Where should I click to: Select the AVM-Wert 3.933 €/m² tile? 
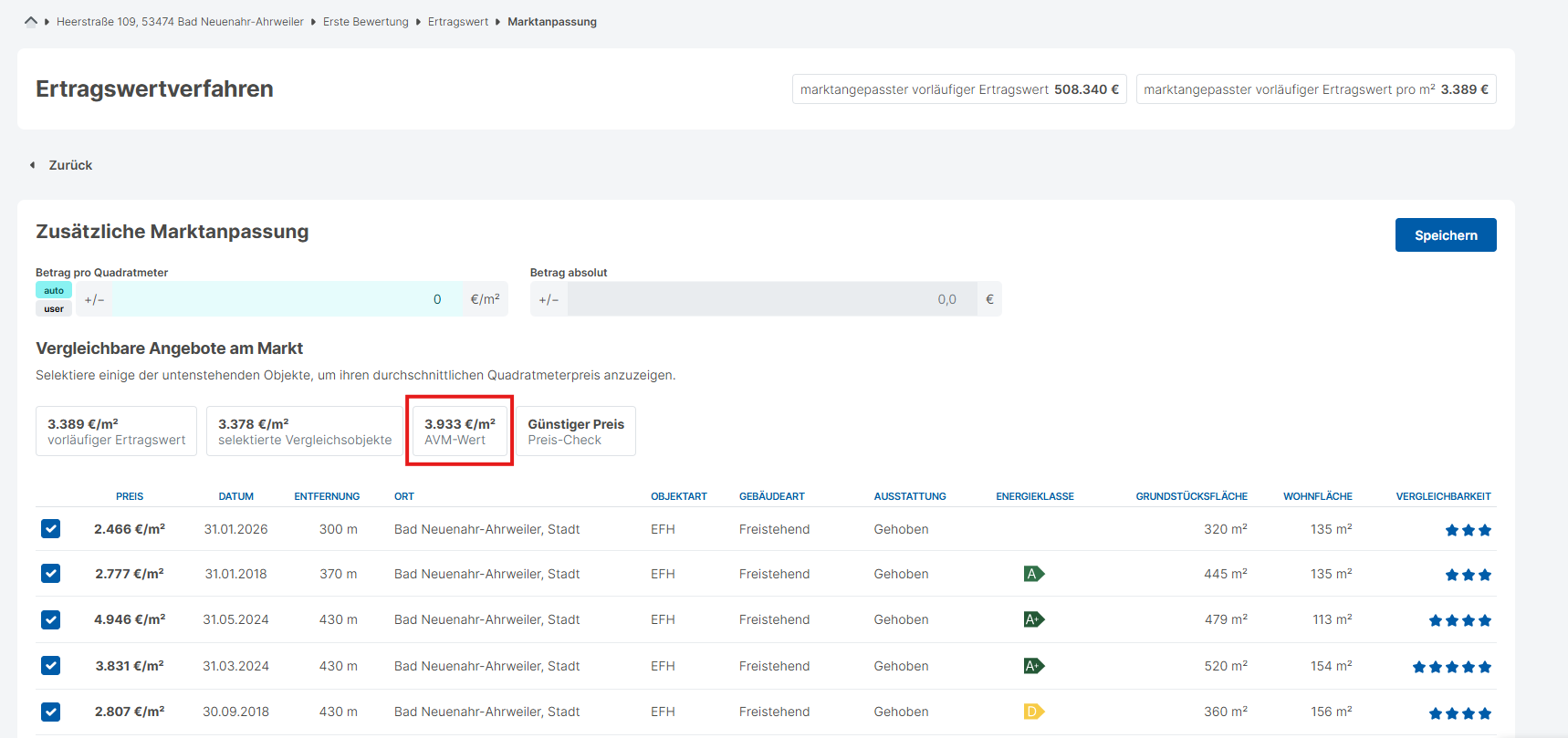pos(459,431)
